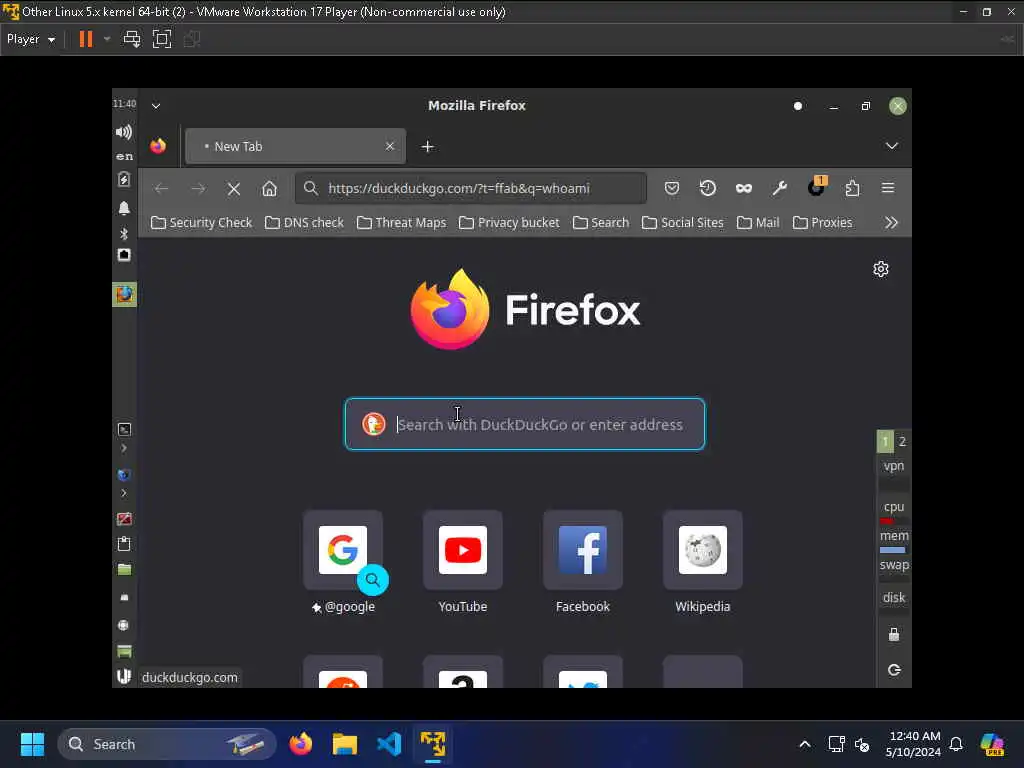Switch to workspace 1
Viewport: 1024px width, 768px height.
click(x=885, y=441)
